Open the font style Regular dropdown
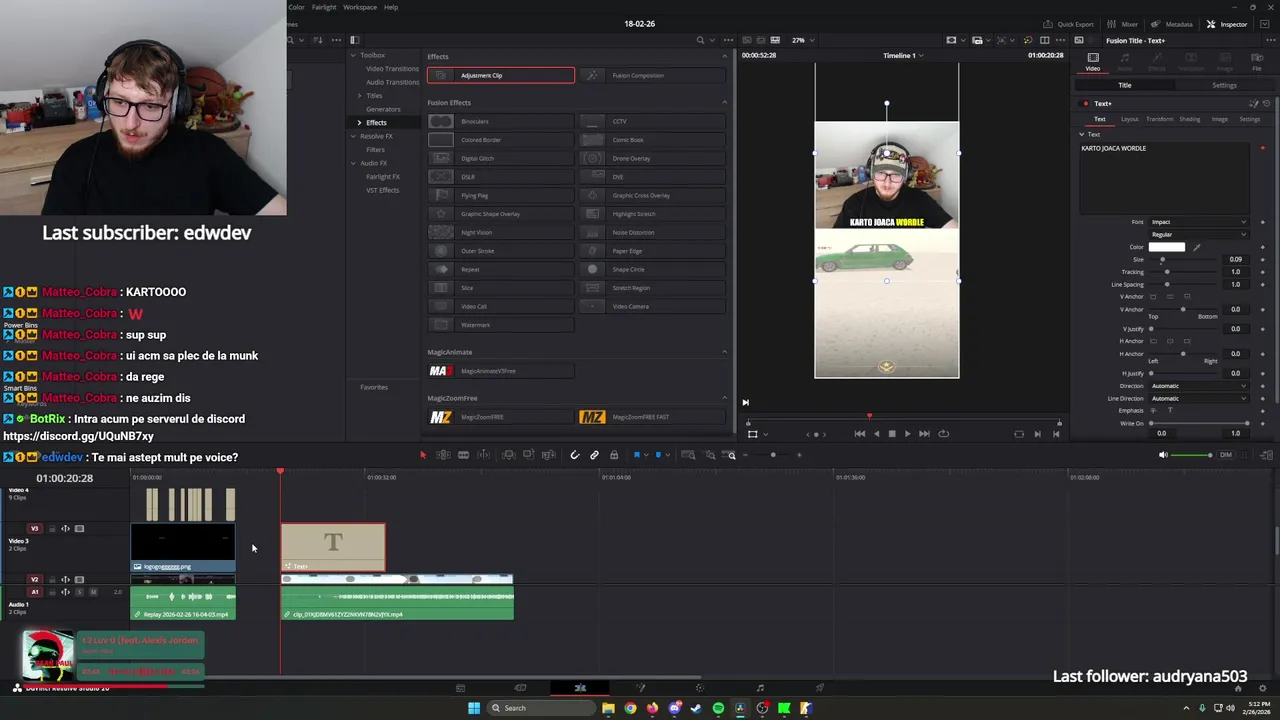This screenshot has width=1280, height=720. coord(1198,234)
